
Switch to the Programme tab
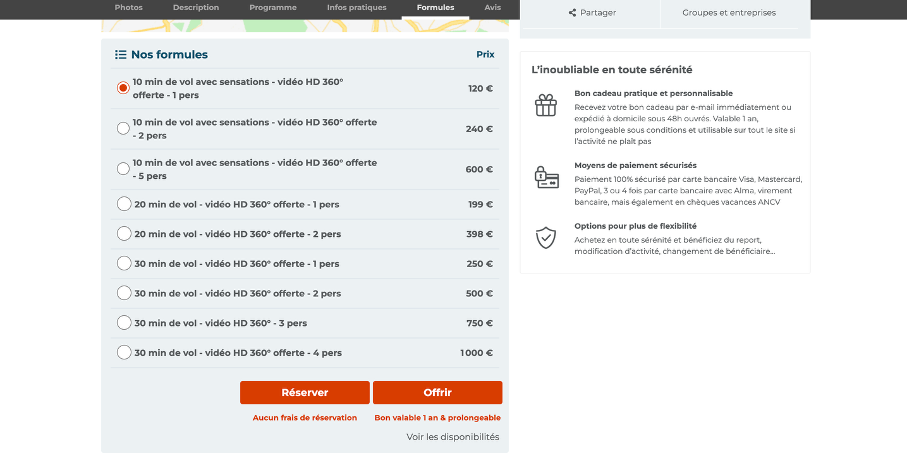(x=273, y=8)
